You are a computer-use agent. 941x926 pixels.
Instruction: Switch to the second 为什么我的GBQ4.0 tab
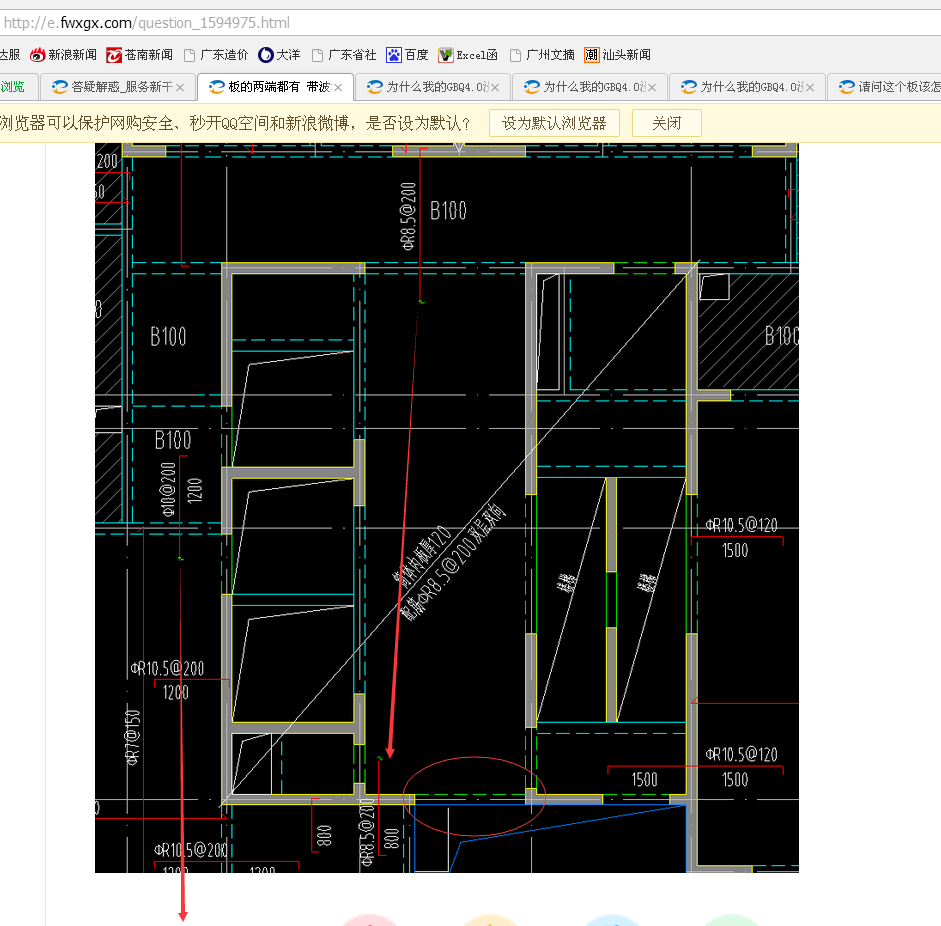(590, 87)
